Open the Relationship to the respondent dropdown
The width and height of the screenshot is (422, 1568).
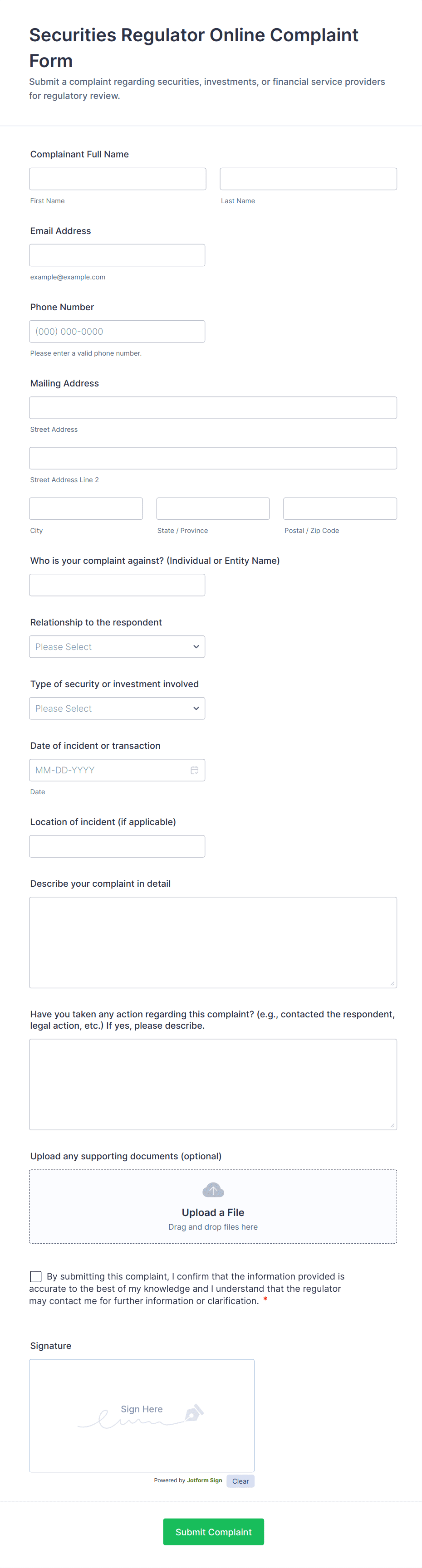pos(117,646)
